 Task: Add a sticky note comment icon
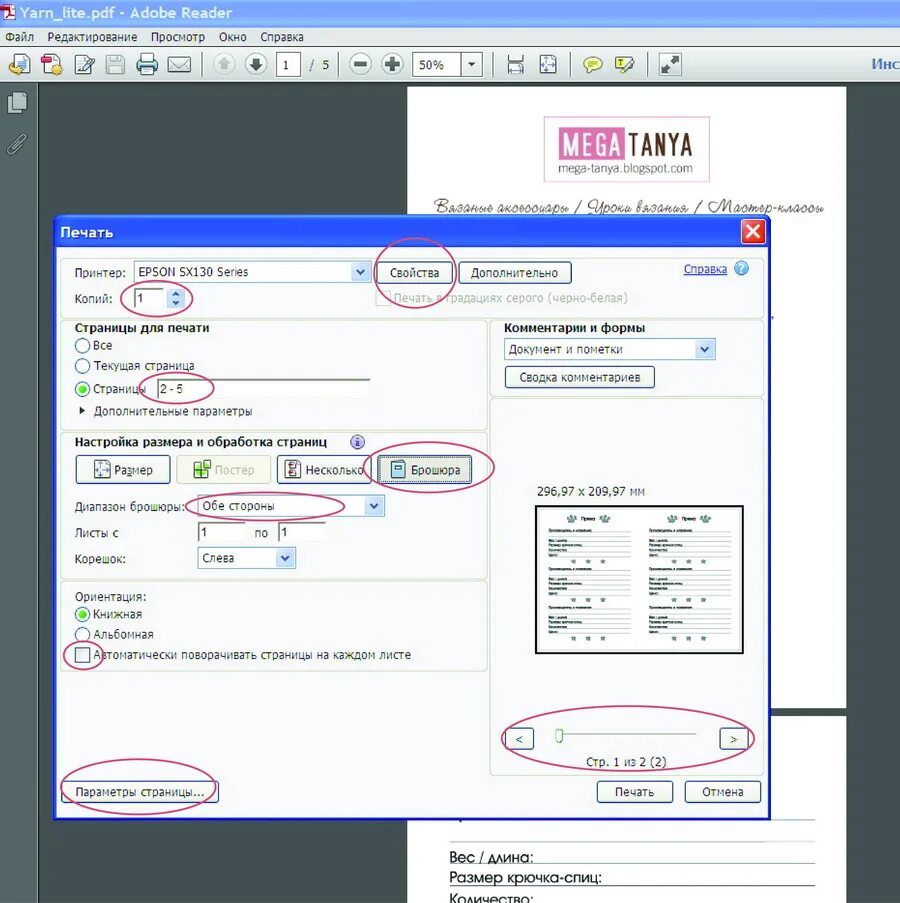tap(593, 64)
